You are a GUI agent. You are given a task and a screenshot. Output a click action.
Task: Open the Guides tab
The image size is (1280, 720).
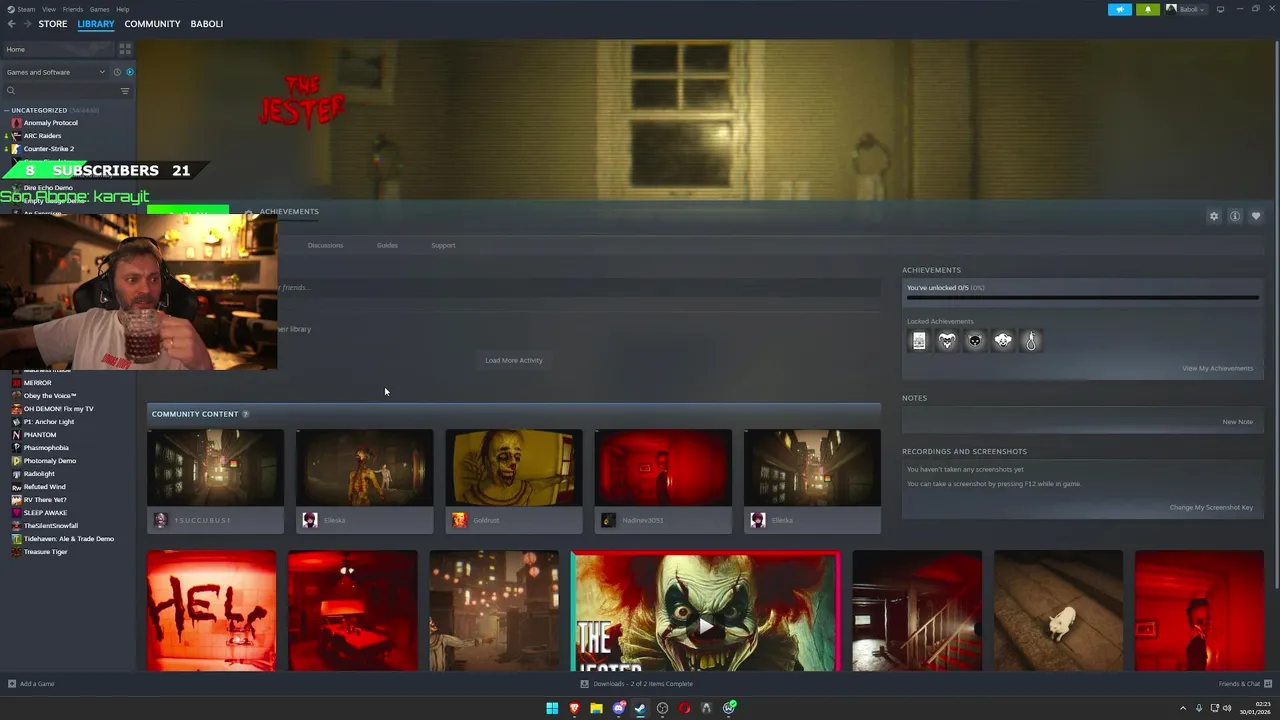pyautogui.click(x=387, y=245)
